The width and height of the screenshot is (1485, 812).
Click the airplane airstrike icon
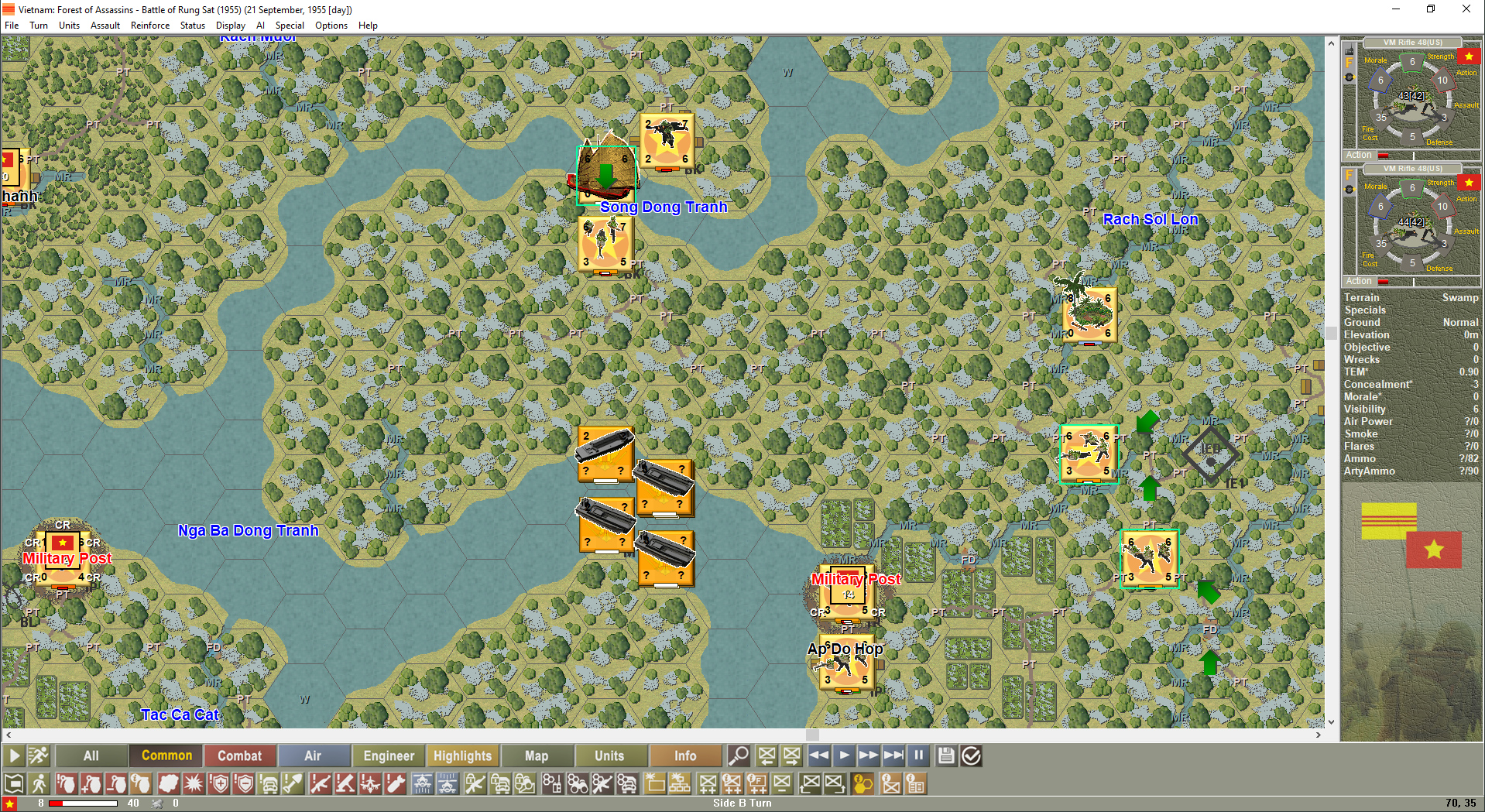[x=371, y=784]
